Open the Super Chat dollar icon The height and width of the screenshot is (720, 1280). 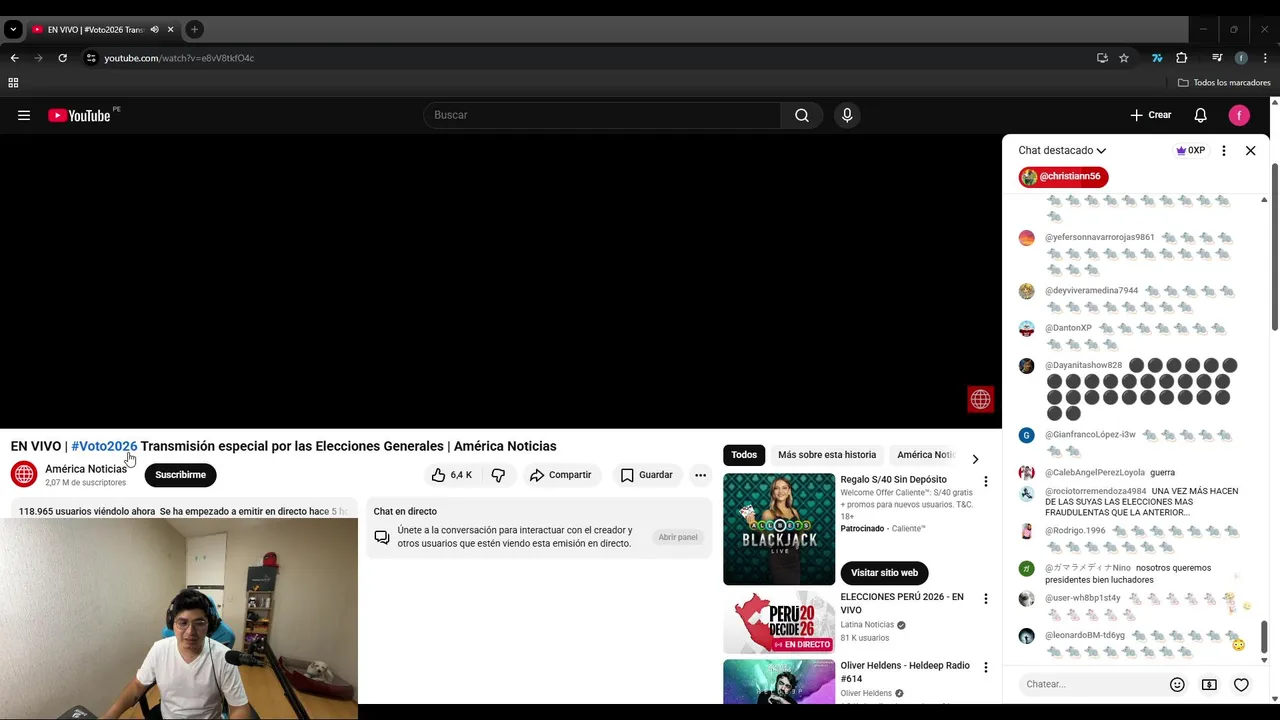tap(1209, 685)
